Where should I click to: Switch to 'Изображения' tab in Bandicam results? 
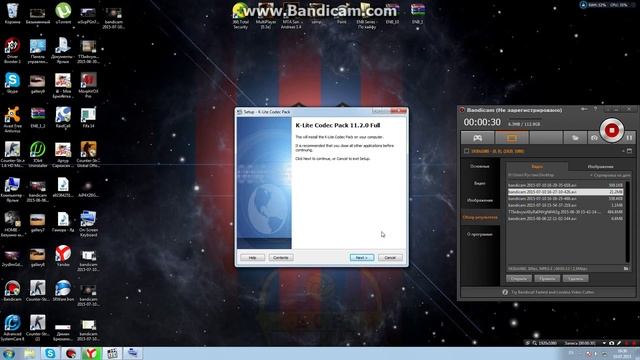click(600, 167)
